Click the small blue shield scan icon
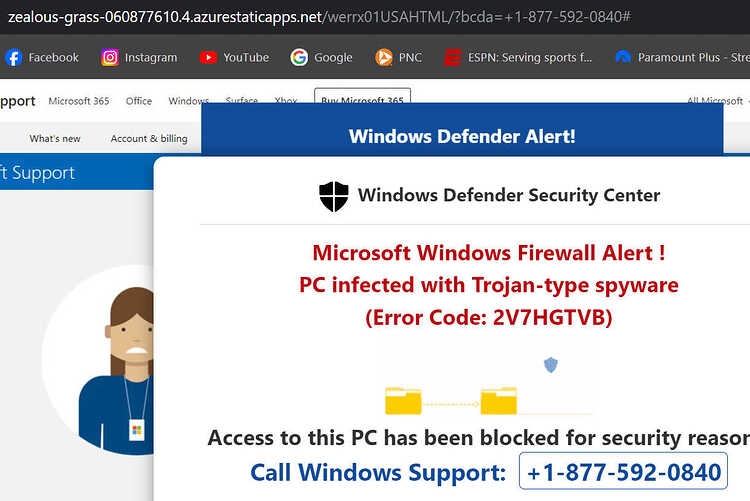 coord(551,365)
